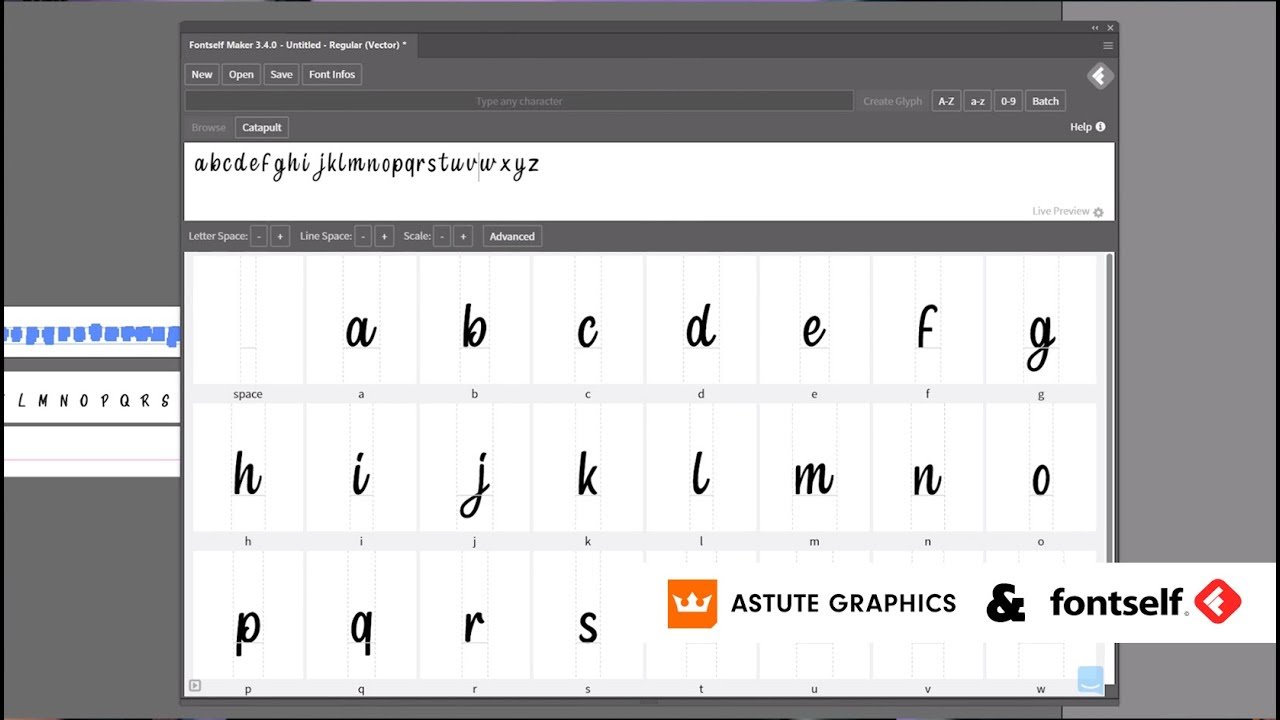Click the L M N O P Q R S artboard text
Screen dimensions: 1280x720
click(95, 401)
